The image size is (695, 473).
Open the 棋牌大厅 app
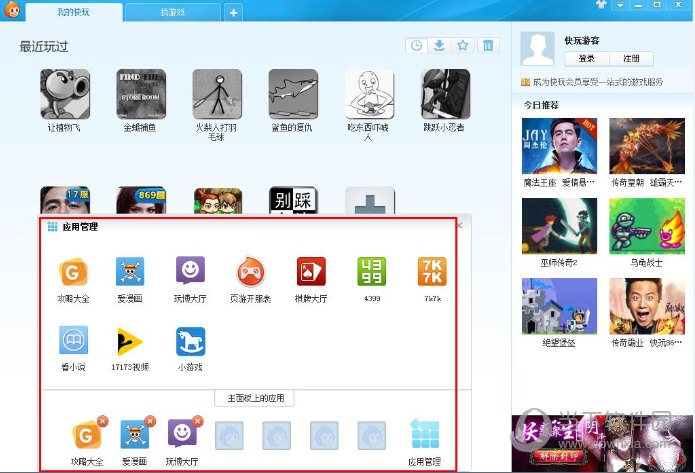coord(311,272)
